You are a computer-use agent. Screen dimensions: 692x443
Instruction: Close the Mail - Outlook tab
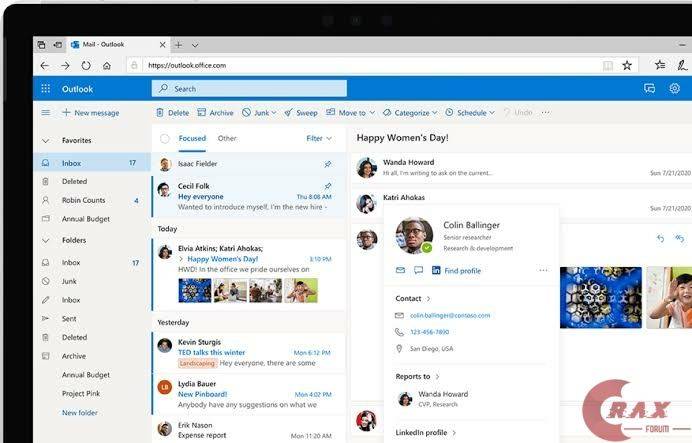pos(162,45)
